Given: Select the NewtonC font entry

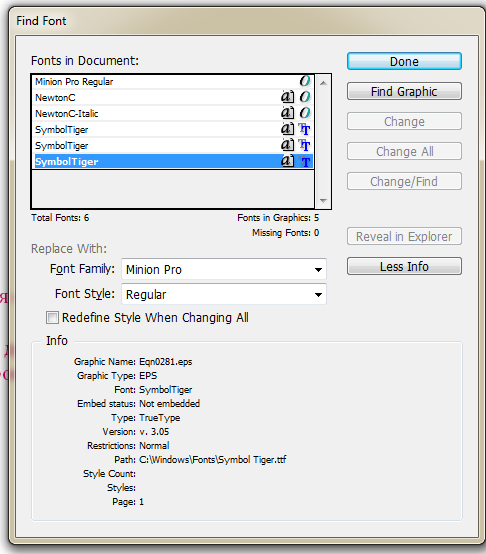Looking at the screenshot, I should tap(173, 97).
